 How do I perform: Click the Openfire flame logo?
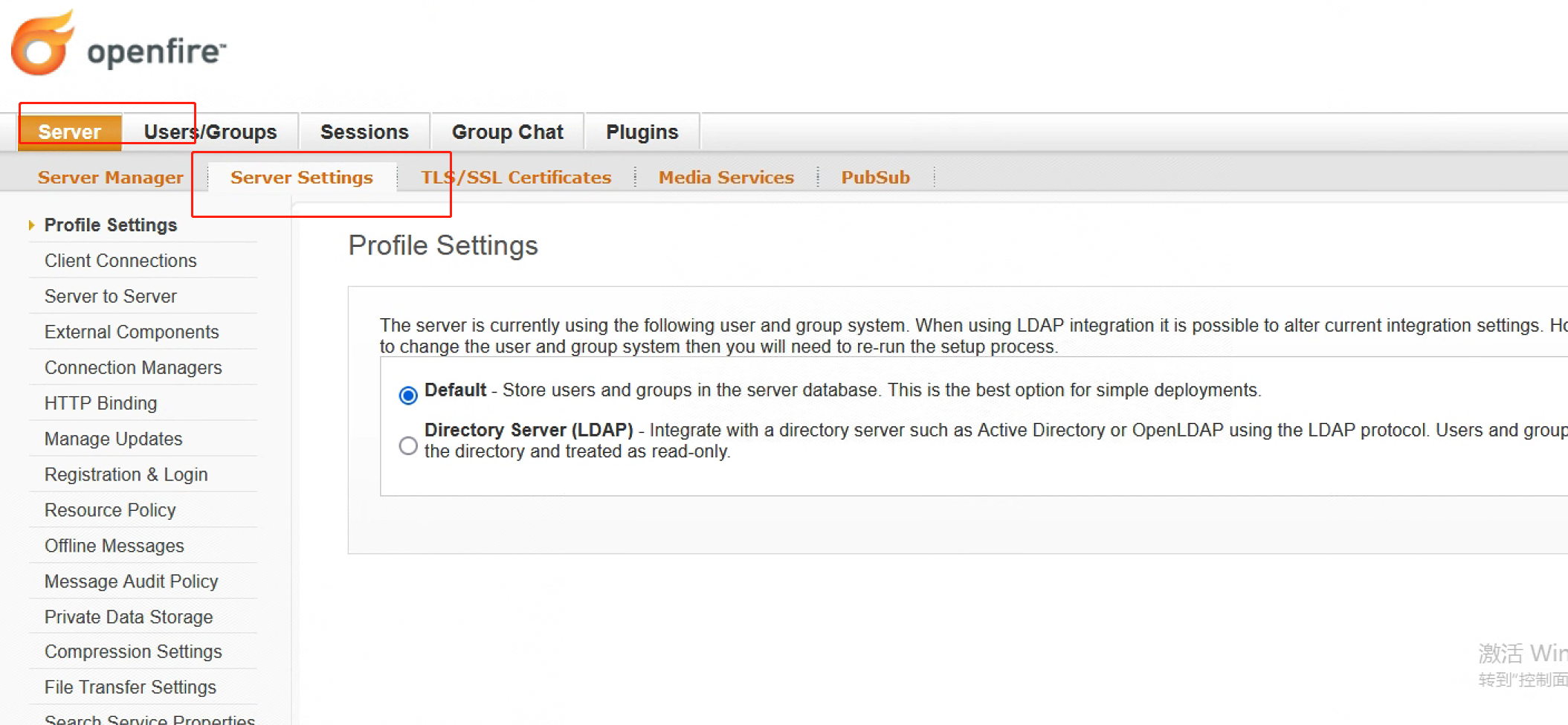(x=43, y=43)
